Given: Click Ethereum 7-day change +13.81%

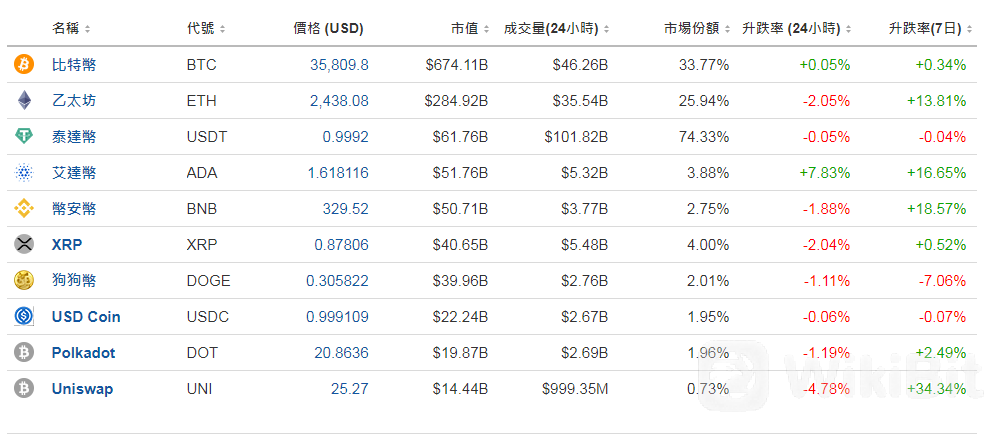Looking at the screenshot, I should point(938,101).
